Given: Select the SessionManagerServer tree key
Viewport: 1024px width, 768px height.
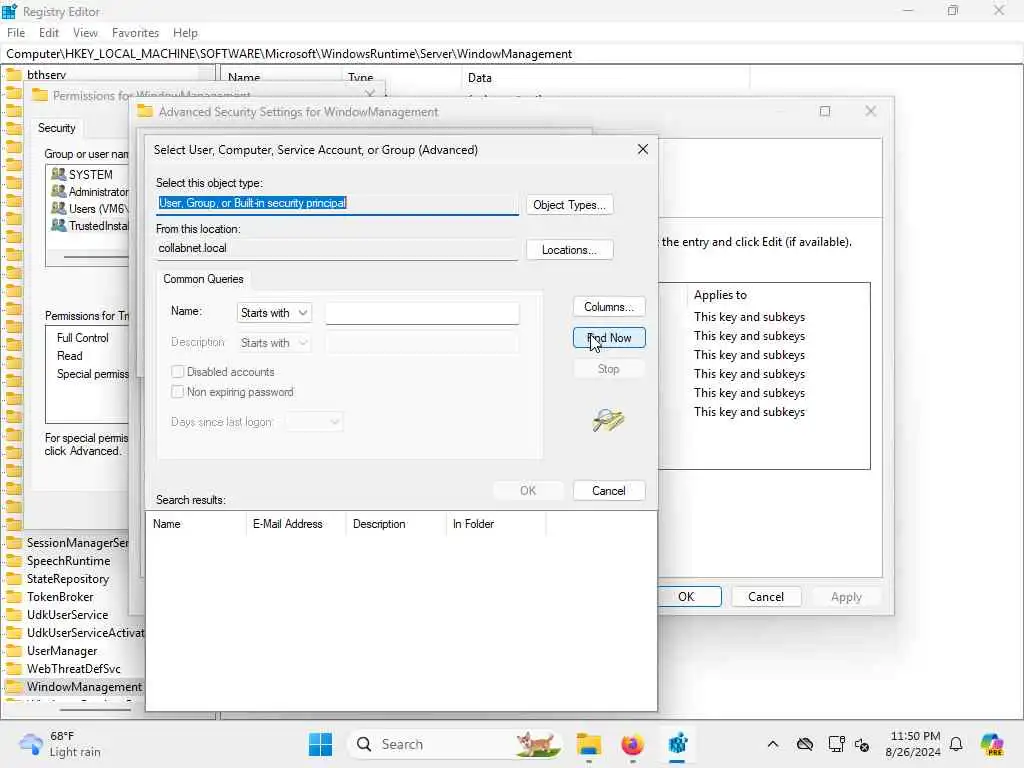Looking at the screenshot, I should click(x=78, y=543).
